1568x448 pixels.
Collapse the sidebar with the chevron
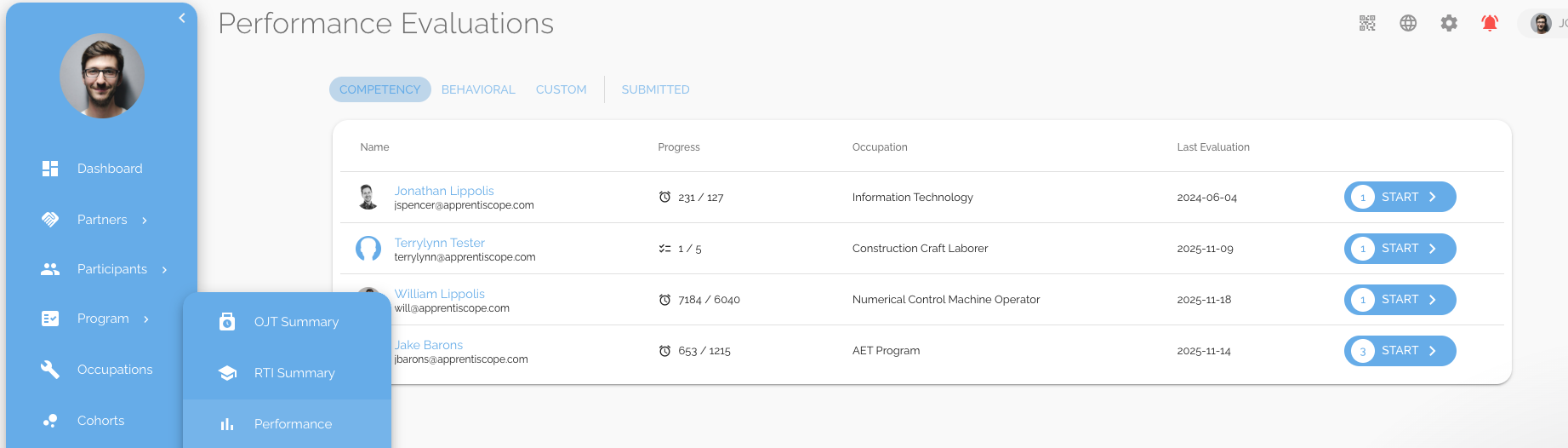click(182, 18)
